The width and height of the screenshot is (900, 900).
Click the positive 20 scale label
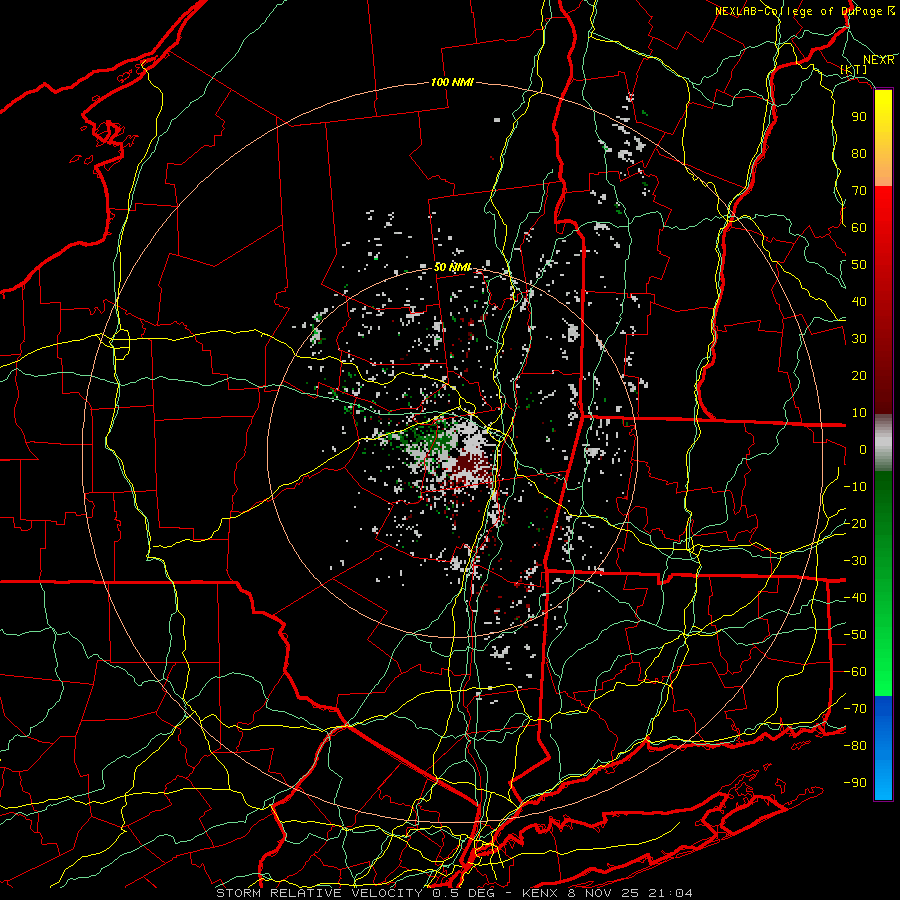(859, 375)
